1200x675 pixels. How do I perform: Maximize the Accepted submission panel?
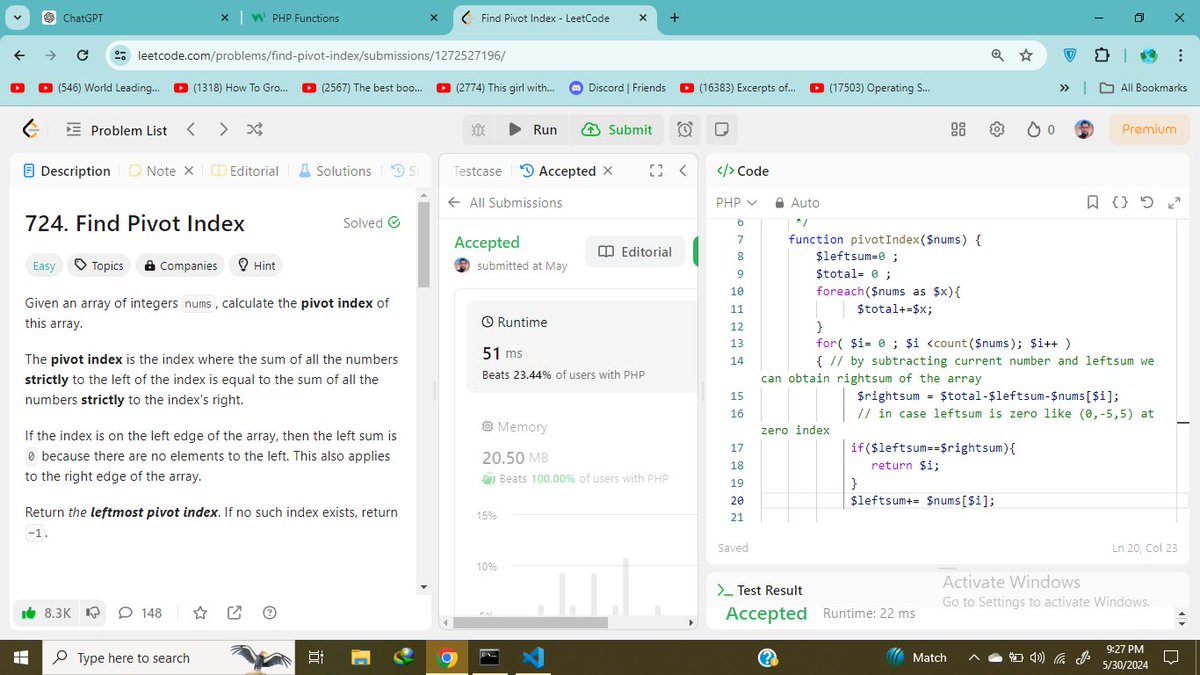click(656, 171)
